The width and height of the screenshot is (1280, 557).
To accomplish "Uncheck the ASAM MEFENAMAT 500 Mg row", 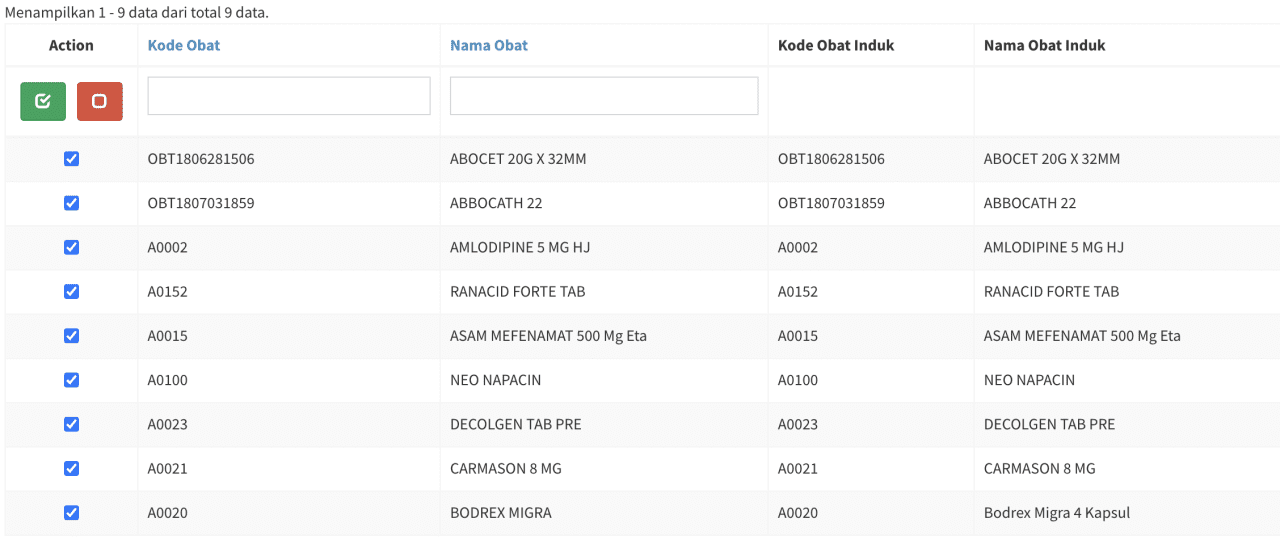I will pyautogui.click(x=71, y=336).
